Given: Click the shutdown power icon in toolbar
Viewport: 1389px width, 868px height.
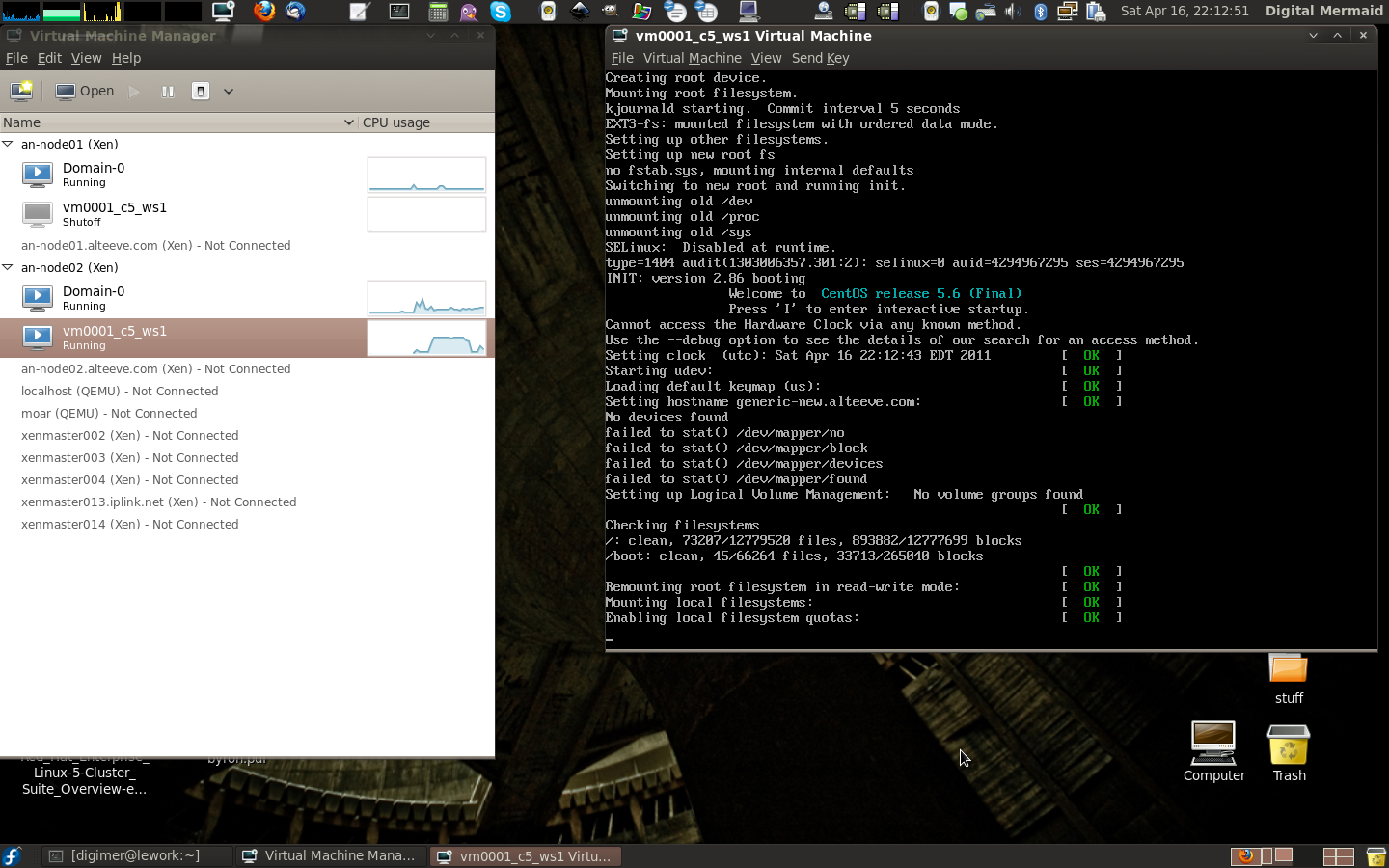Looking at the screenshot, I should pyautogui.click(x=201, y=91).
